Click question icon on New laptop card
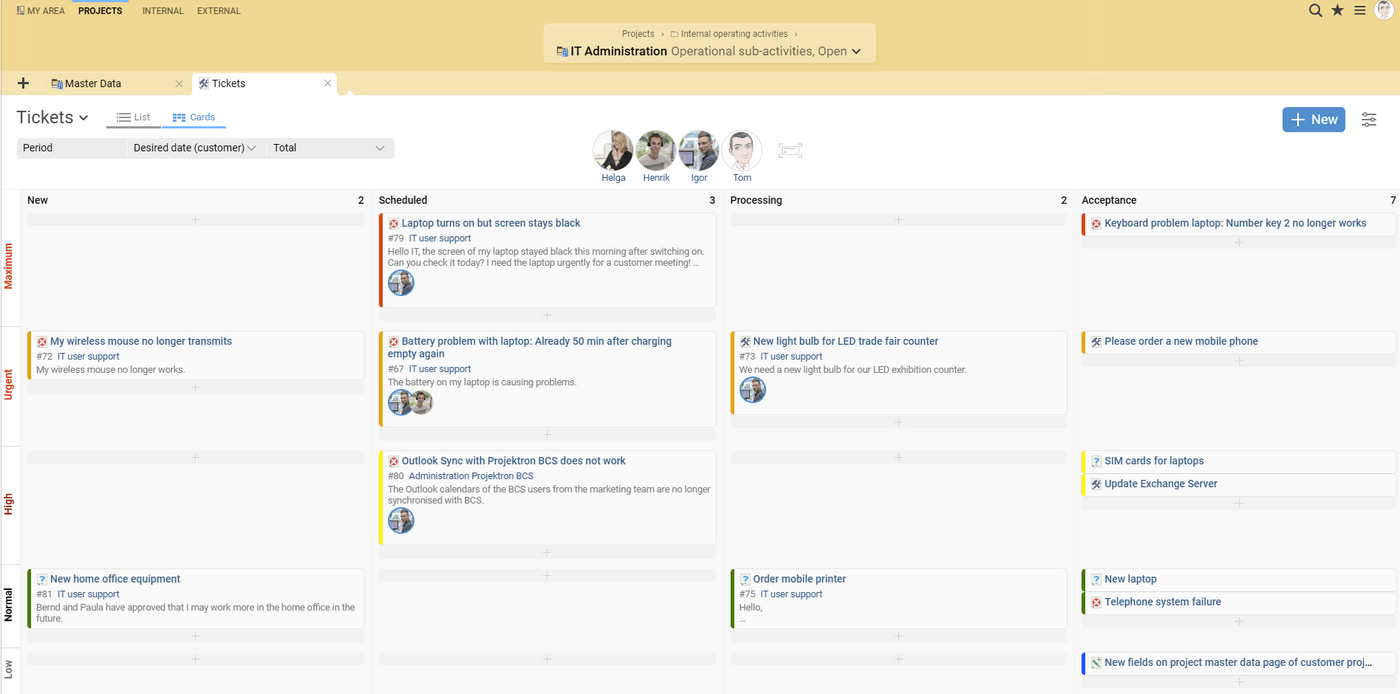 [x=1096, y=580]
